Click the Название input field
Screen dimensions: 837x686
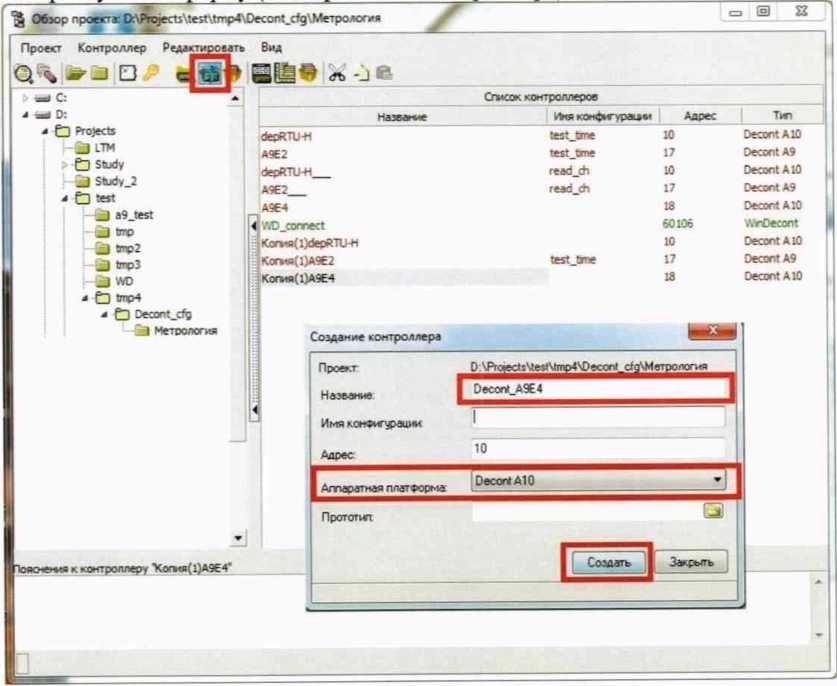pyautogui.click(x=596, y=389)
